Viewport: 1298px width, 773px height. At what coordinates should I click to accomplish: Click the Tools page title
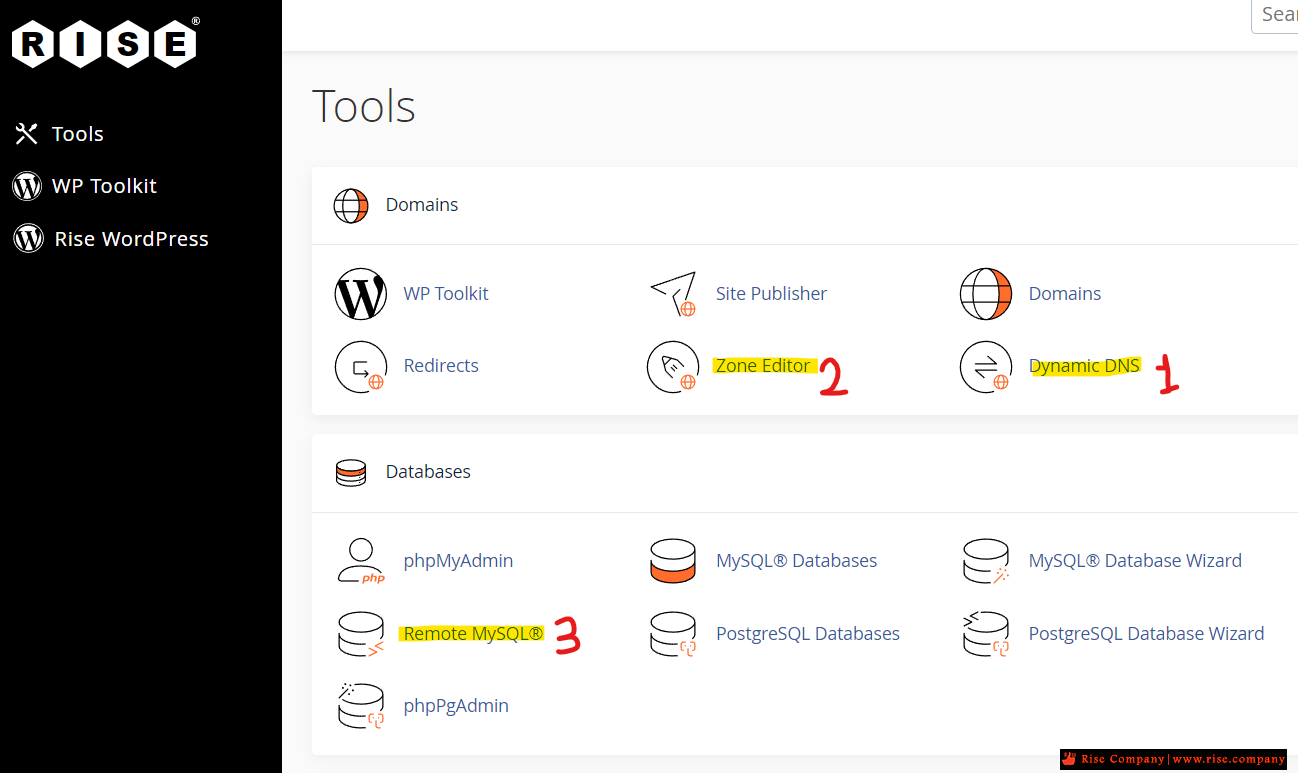click(364, 106)
